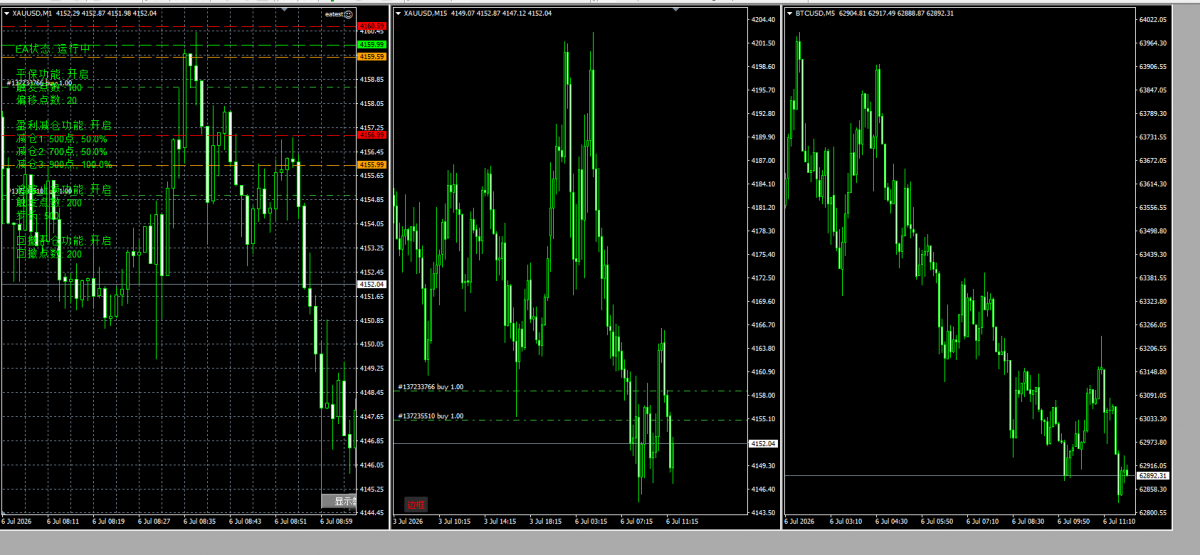1200x555 pixels.
Task: Click the 偏移点数: 20 label
Action: (x=46, y=100)
